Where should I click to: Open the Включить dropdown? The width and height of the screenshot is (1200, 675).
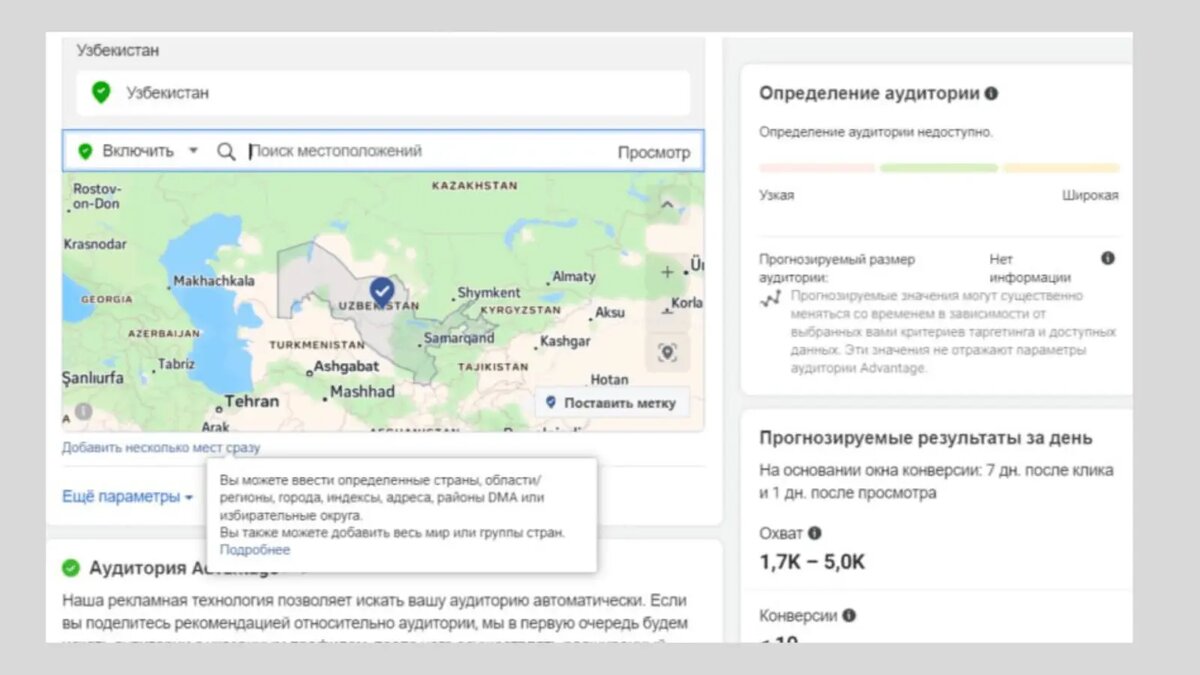(x=139, y=151)
